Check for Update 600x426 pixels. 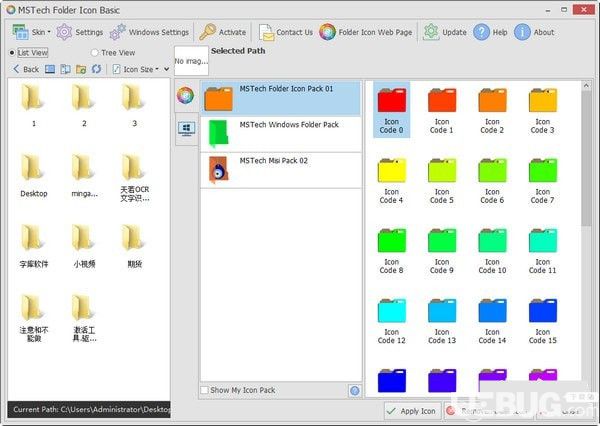(x=445, y=32)
